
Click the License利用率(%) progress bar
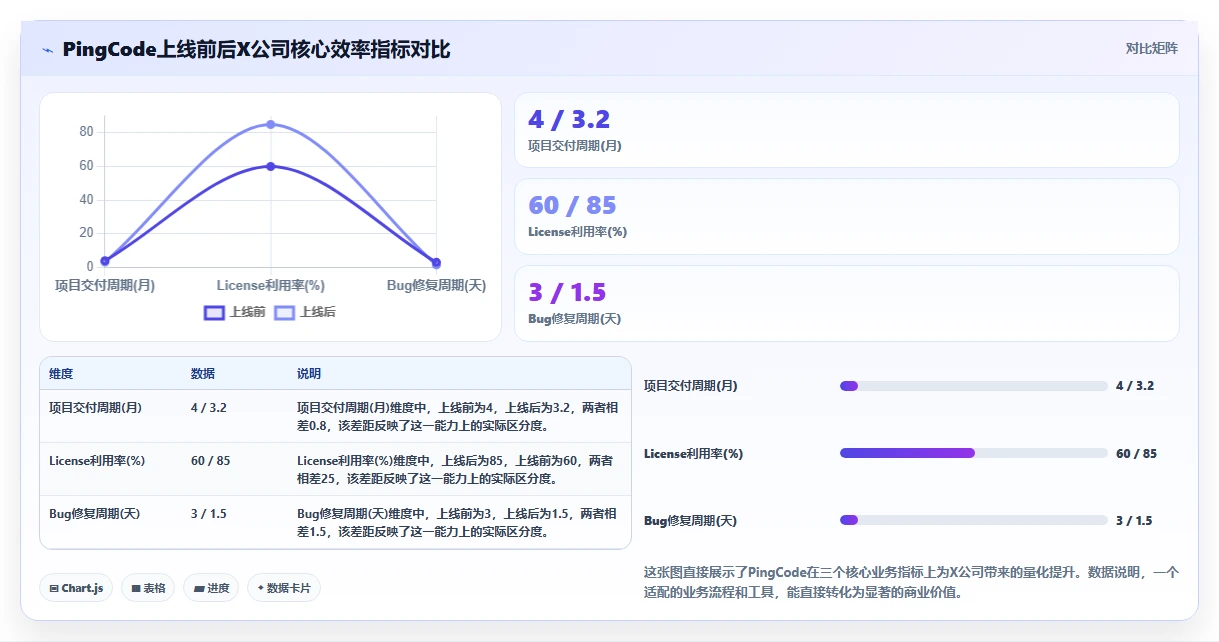click(x=974, y=453)
